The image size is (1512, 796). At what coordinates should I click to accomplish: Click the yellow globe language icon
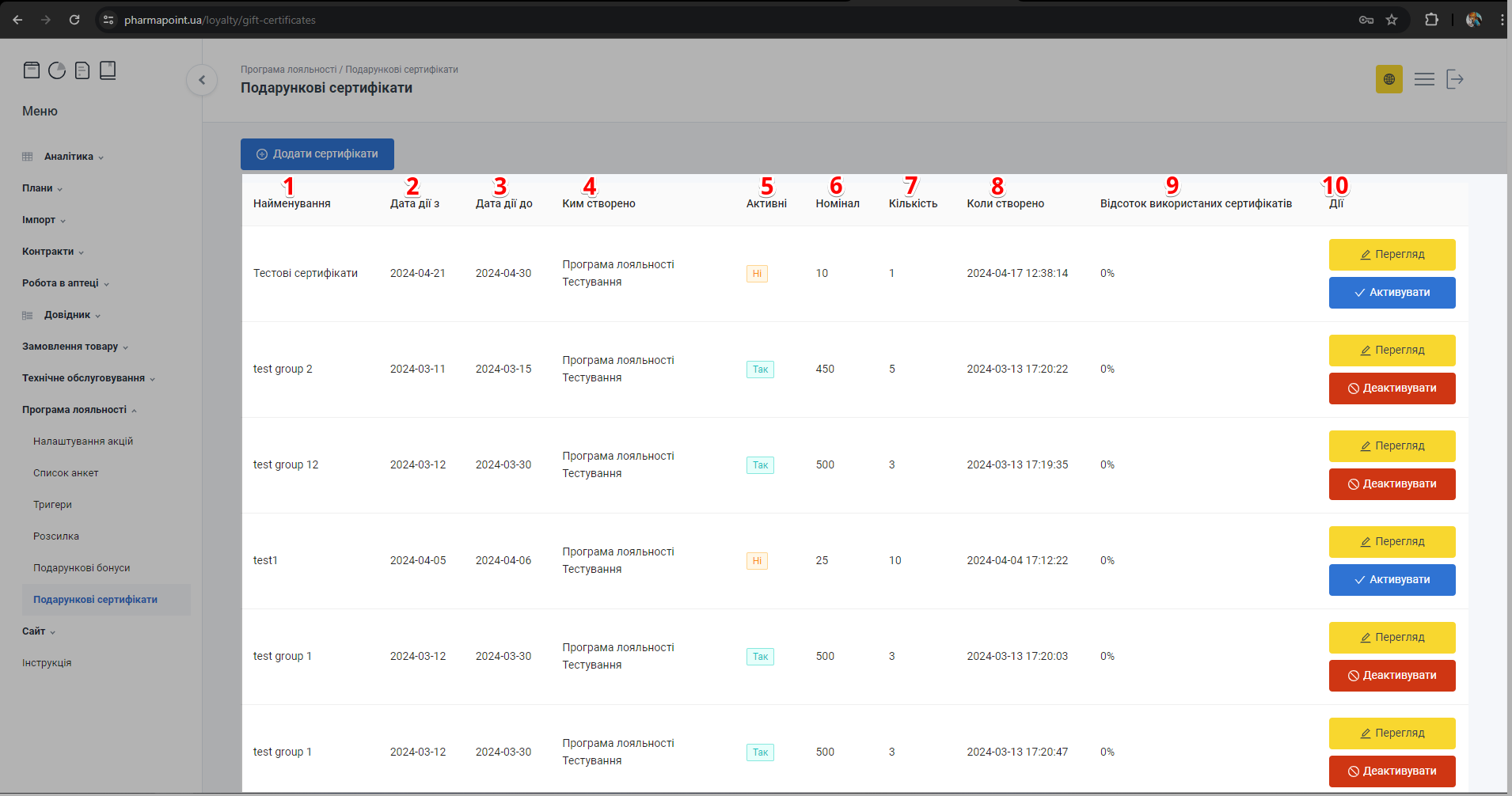[x=1389, y=79]
